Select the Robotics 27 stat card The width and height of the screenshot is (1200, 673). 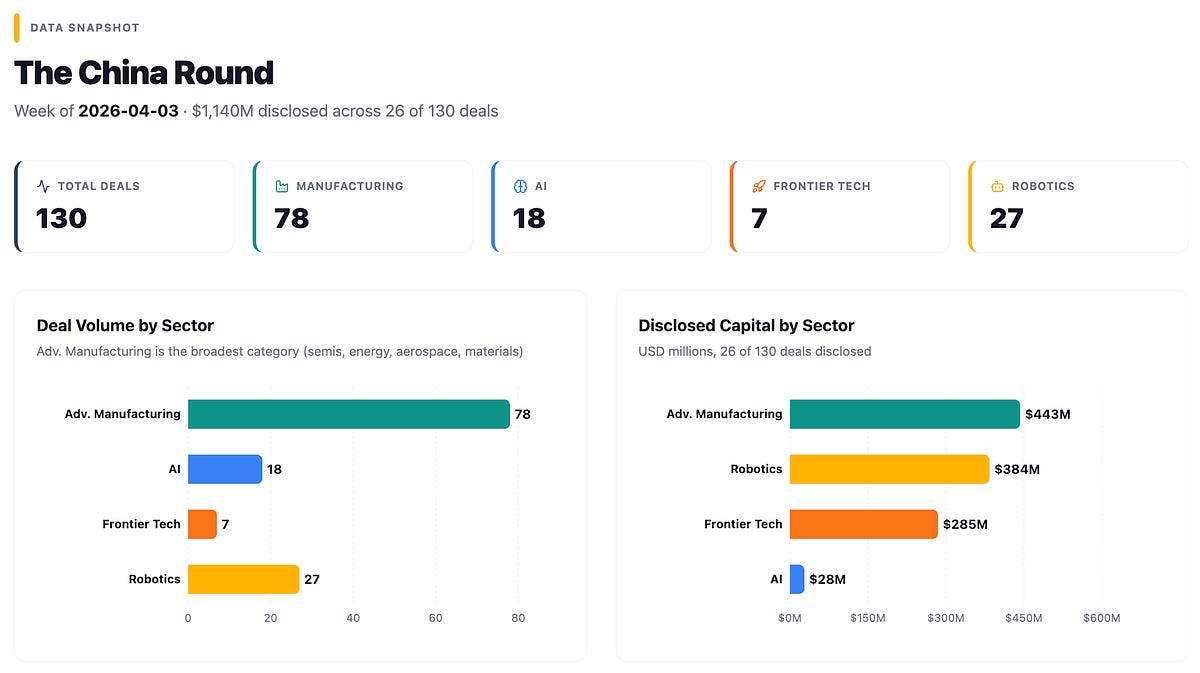click(x=1078, y=207)
